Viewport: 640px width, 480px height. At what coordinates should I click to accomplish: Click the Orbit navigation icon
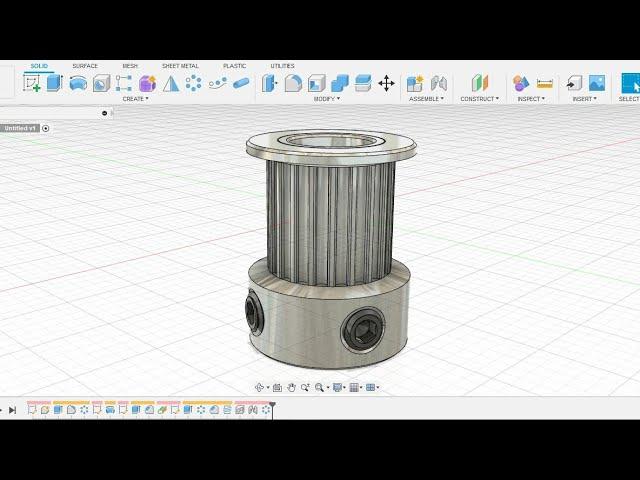tap(259, 387)
